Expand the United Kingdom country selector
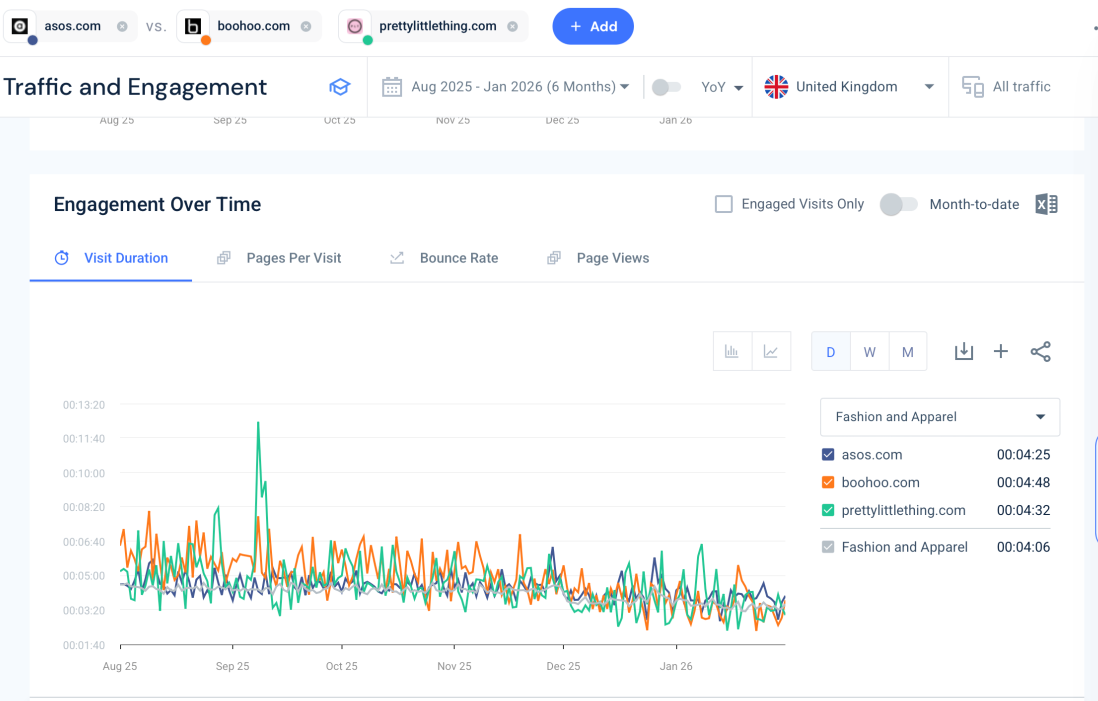This screenshot has width=1098, height=701. click(849, 87)
